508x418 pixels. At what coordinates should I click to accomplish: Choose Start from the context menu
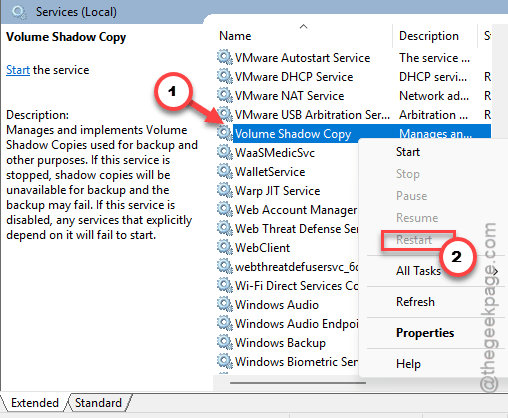coord(408,152)
